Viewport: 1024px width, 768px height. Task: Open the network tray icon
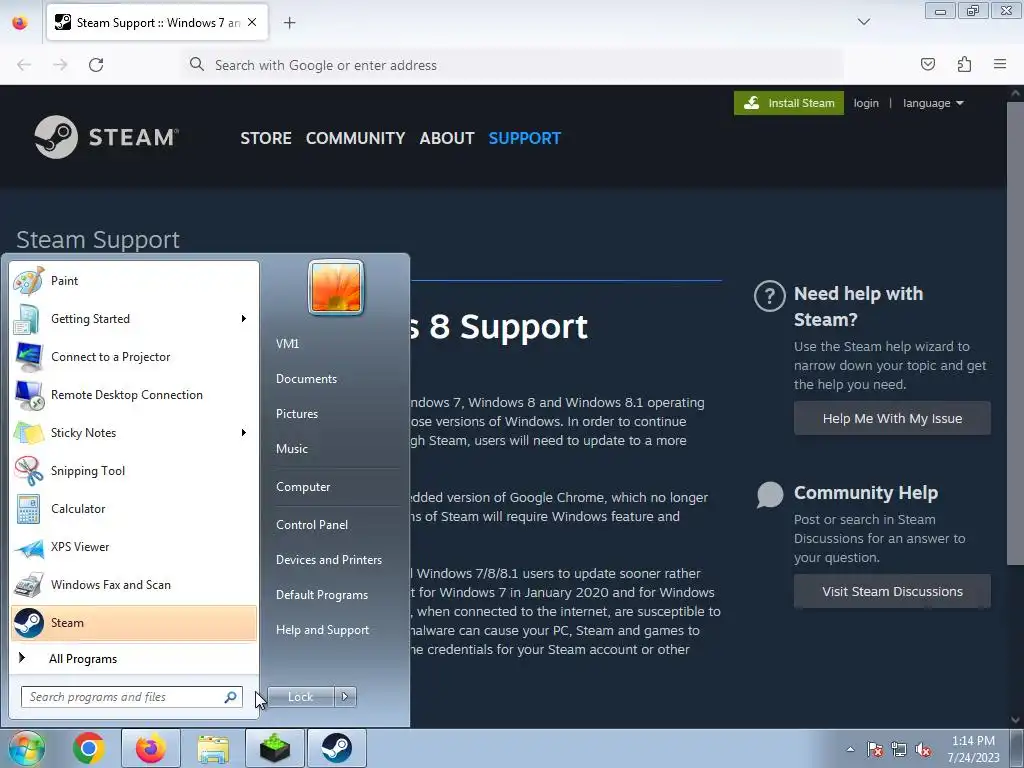[x=899, y=750]
